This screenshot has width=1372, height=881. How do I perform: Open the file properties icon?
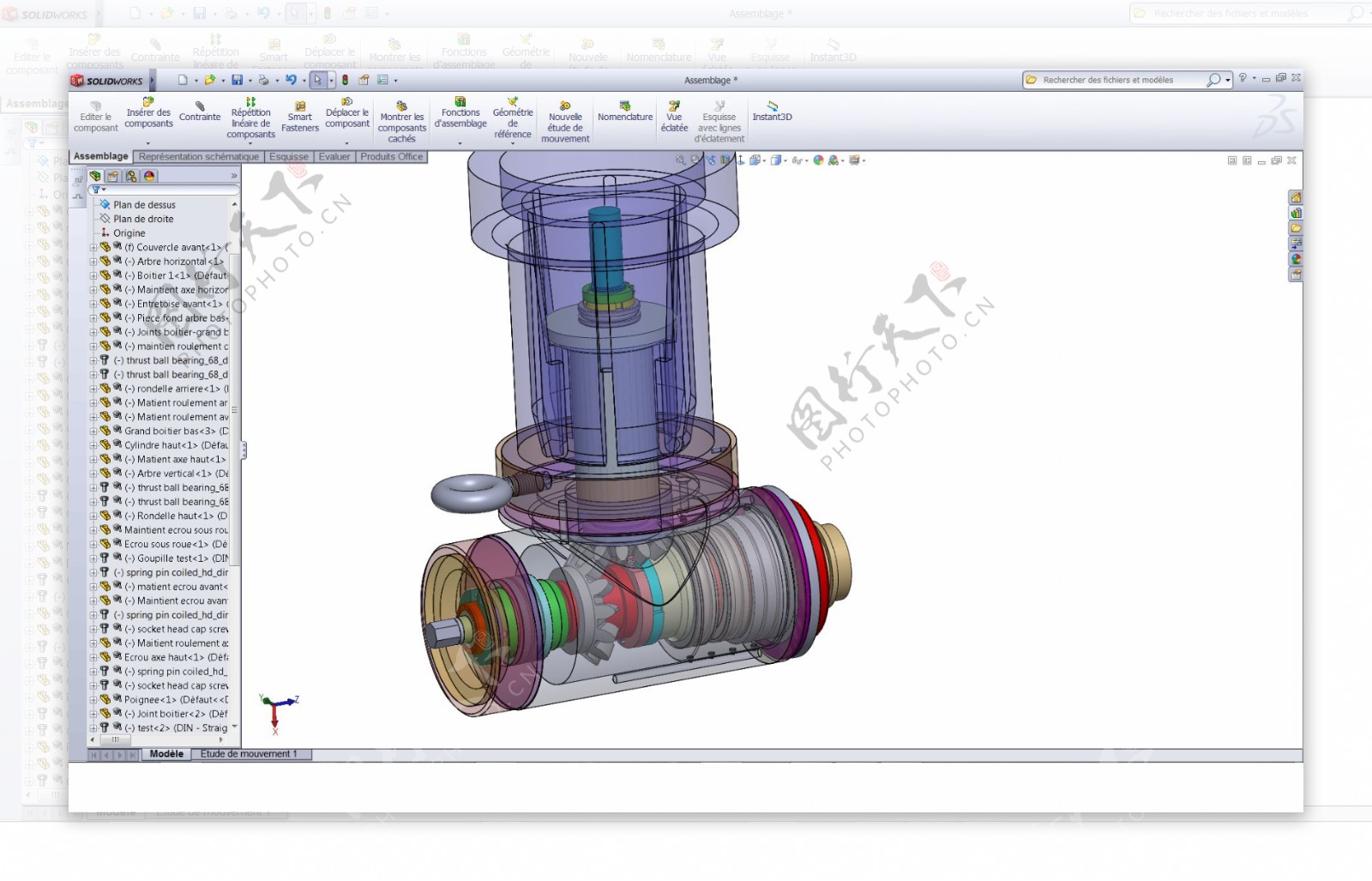(x=364, y=80)
